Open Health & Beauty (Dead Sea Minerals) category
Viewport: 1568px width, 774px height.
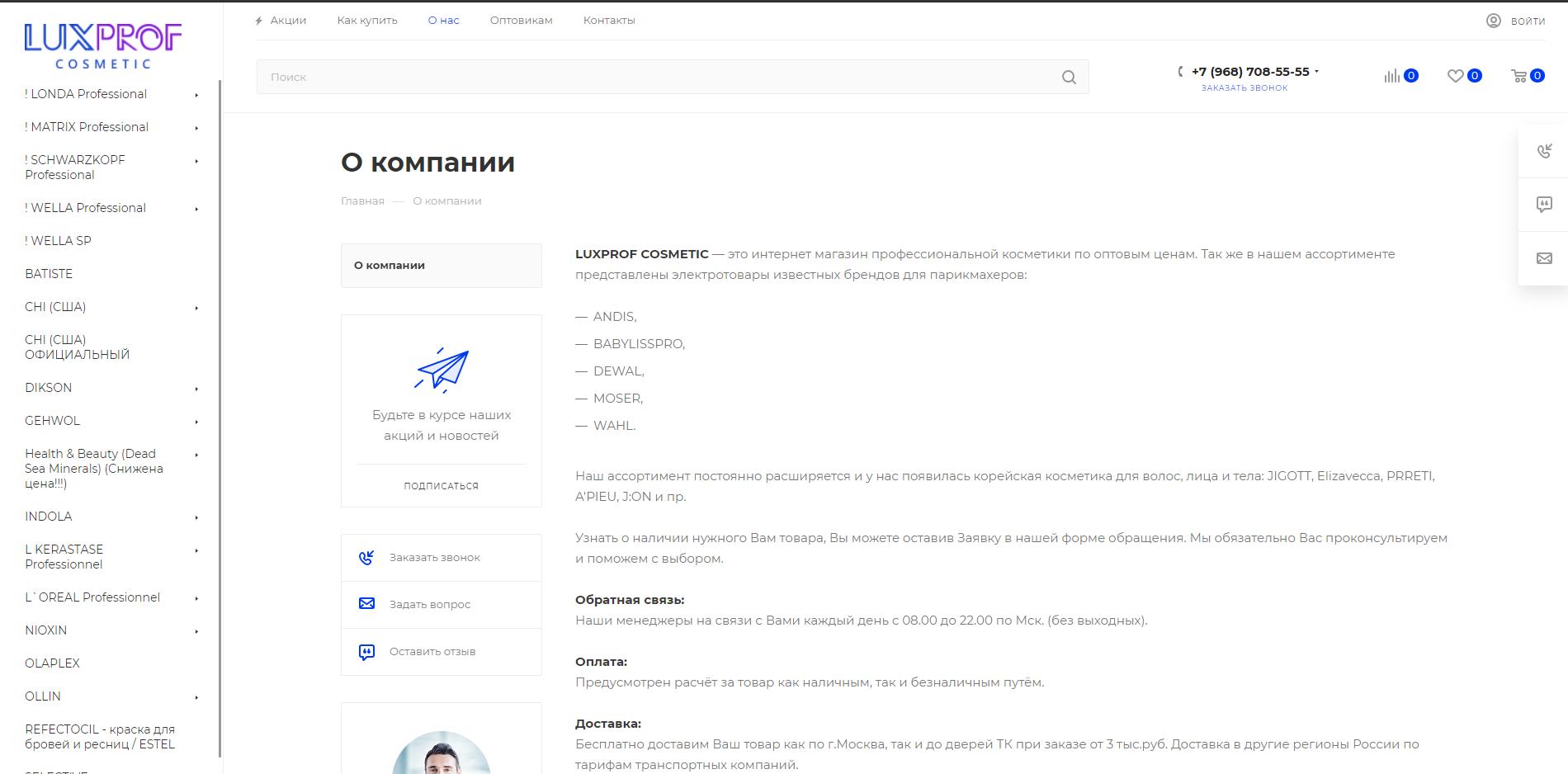click(x=94, y=469)
